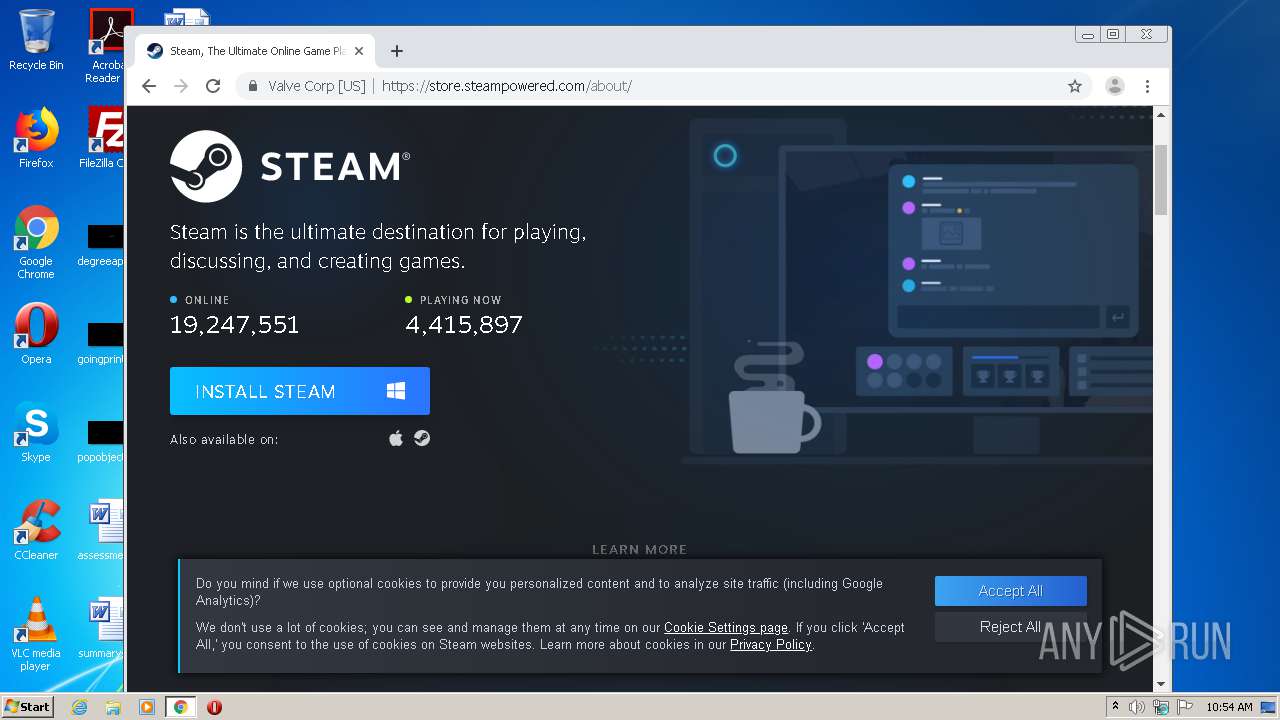Click the network tray icon
This screenshot has height=720, width=1280.
click(1161, 707)
